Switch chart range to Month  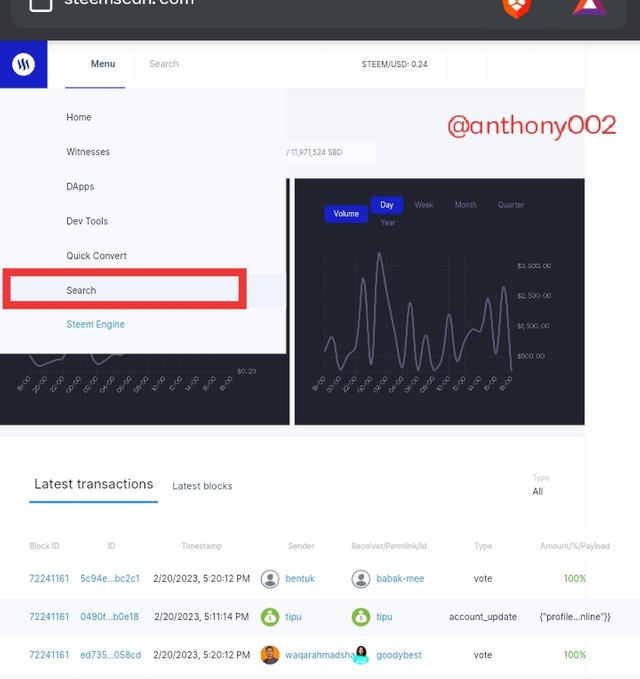pyautogui.click(x=465, y=205)
